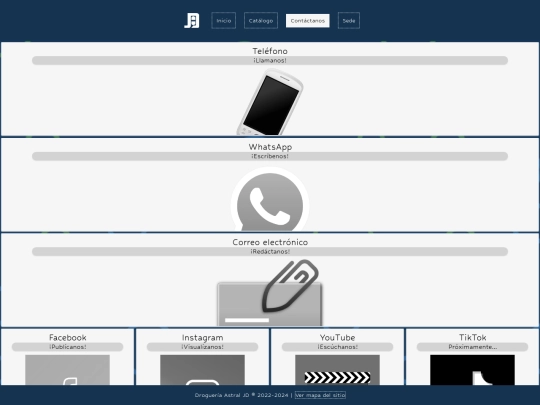Open the Instagram thumbnail image

202,370
